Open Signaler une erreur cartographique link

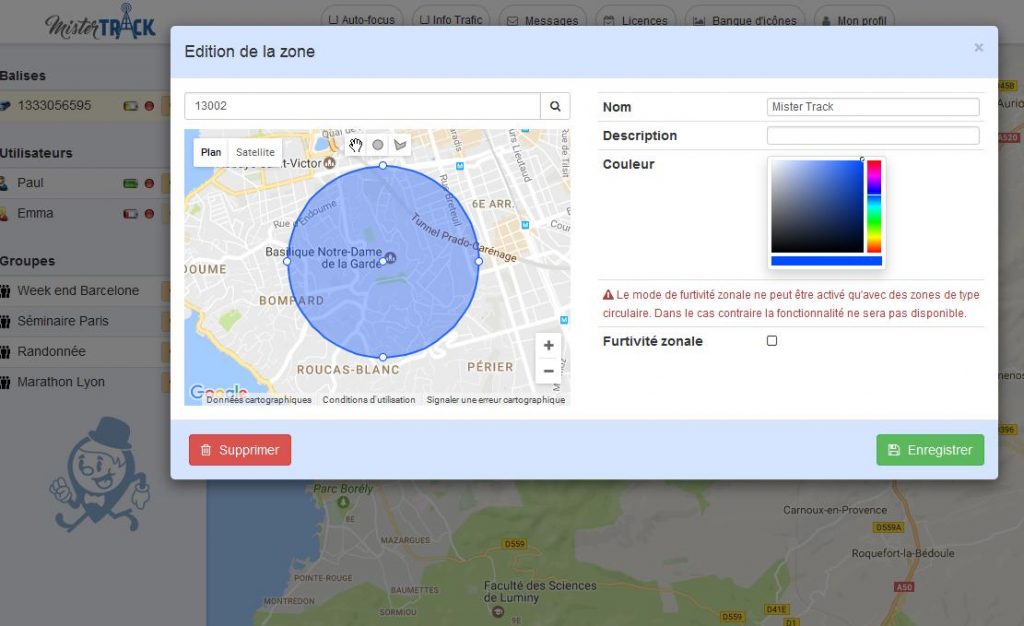496,399
